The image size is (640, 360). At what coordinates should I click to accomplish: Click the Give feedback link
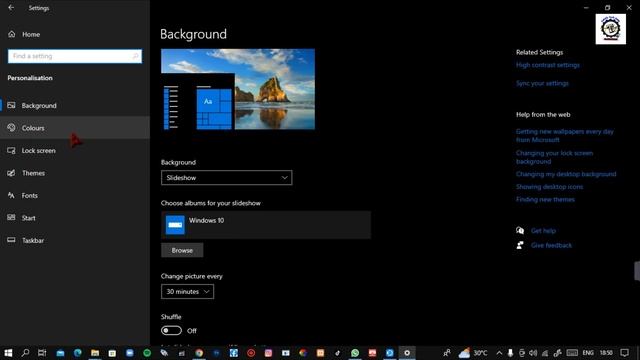coord(551,245)
